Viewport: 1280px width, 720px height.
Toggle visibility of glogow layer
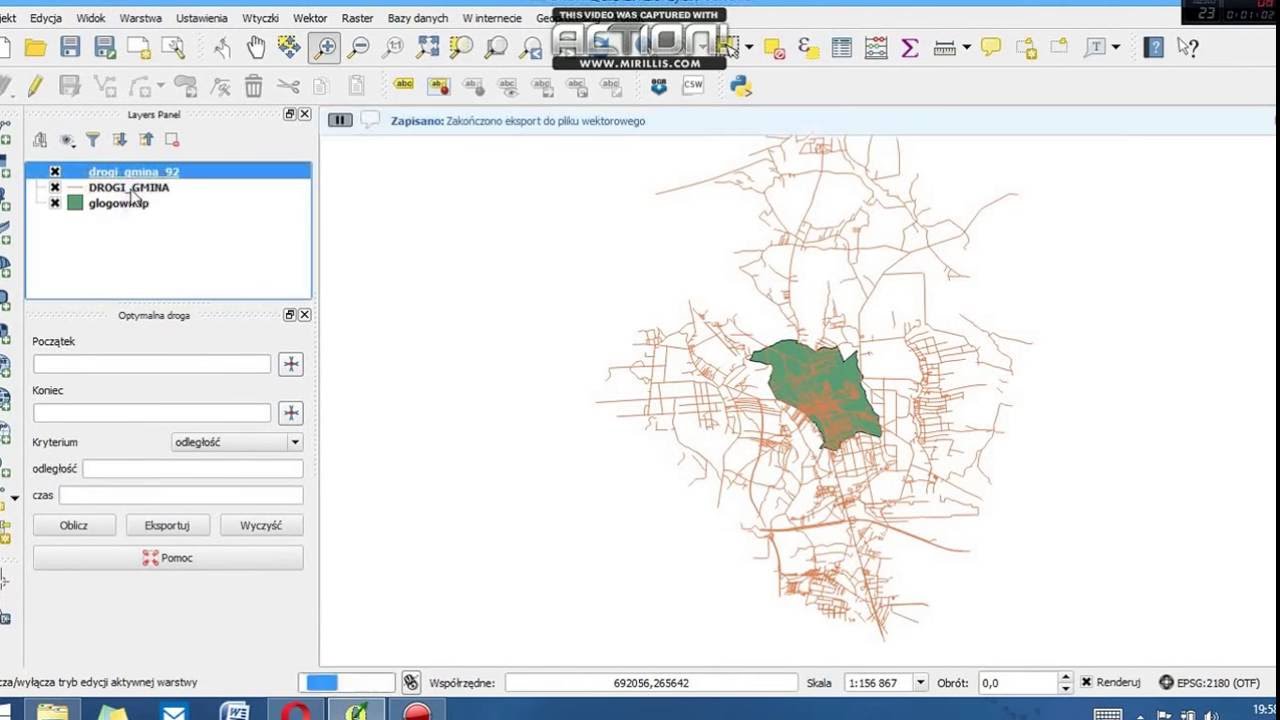[x=55, y=203]
